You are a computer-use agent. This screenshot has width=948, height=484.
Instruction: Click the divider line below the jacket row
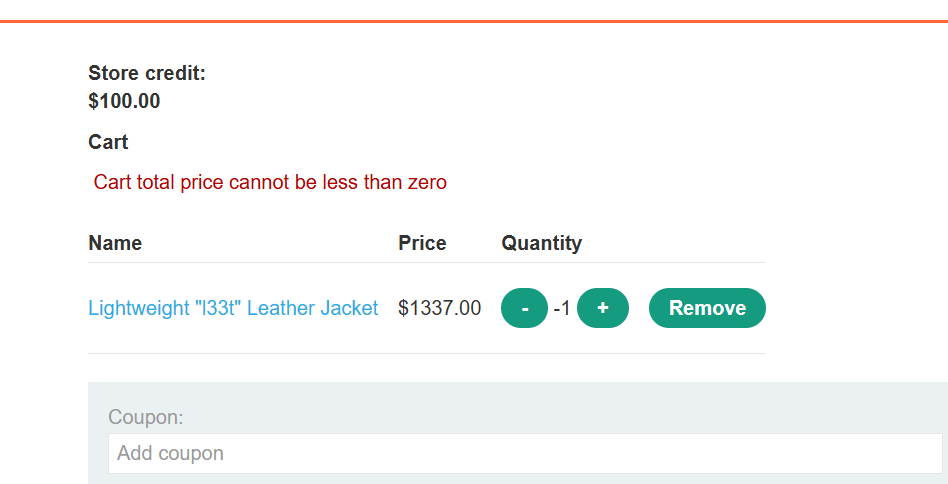426,353
